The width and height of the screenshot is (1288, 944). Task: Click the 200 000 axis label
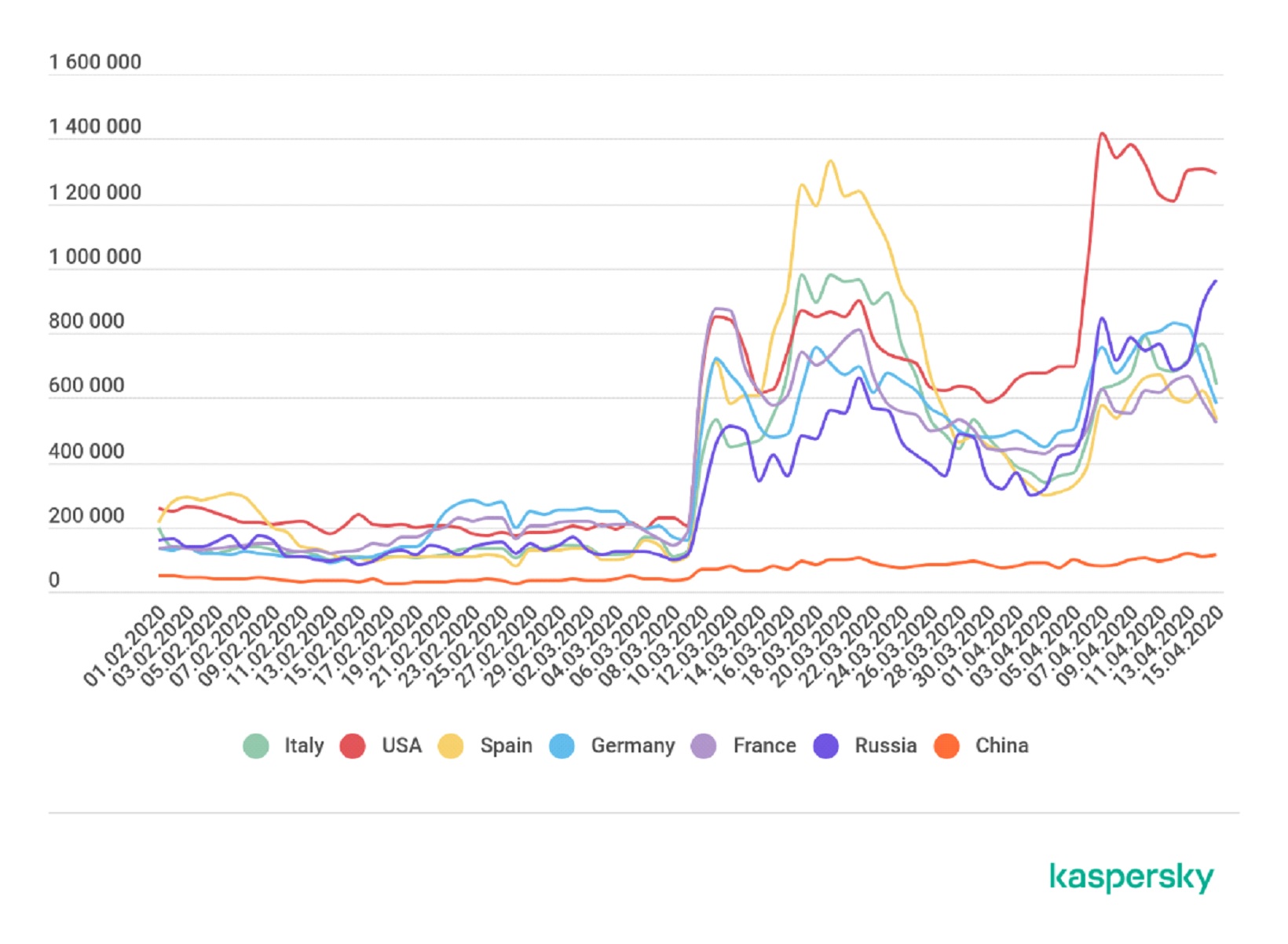(86, 516)
